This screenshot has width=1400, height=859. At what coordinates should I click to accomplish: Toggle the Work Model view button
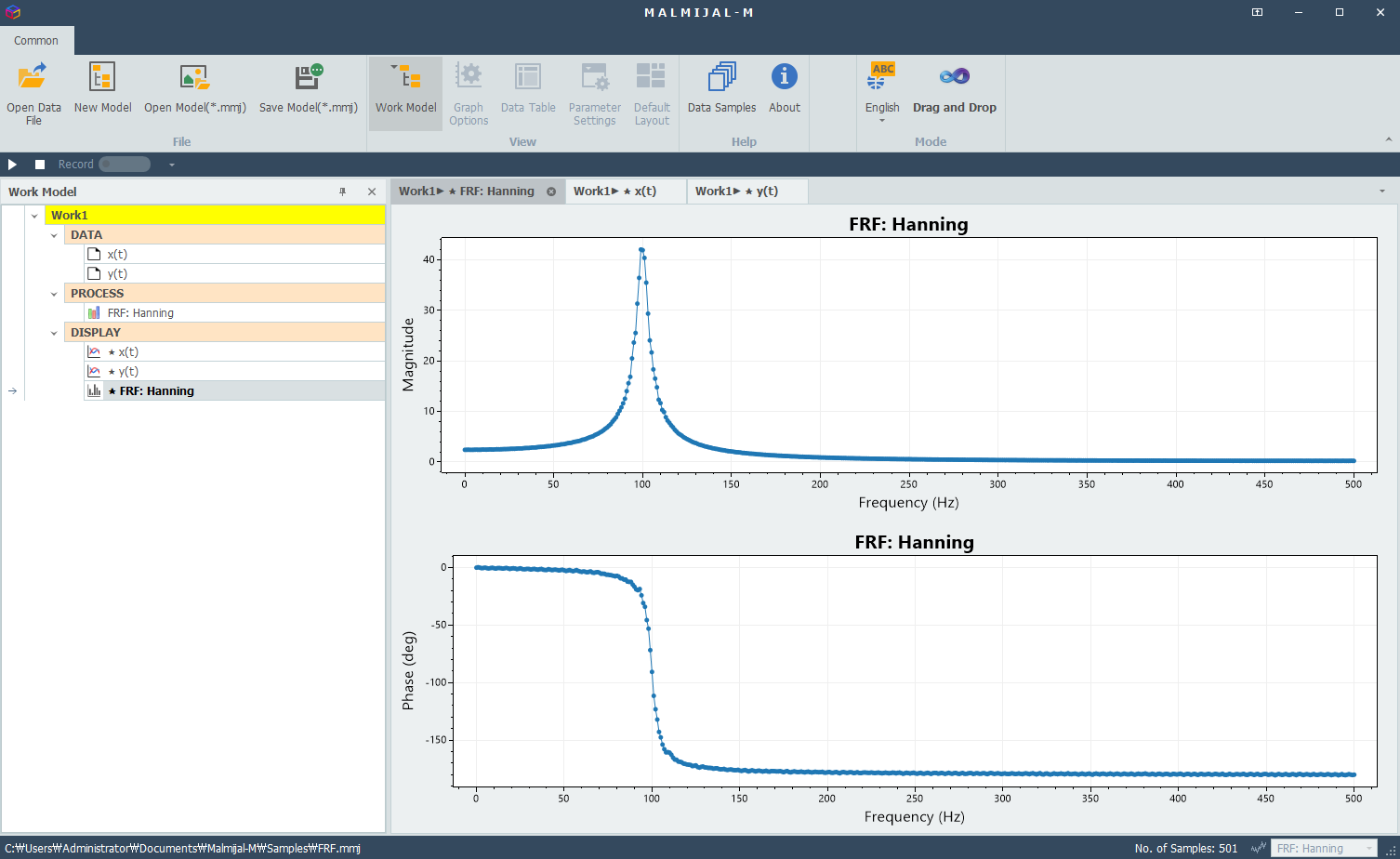tap(406, 93)
